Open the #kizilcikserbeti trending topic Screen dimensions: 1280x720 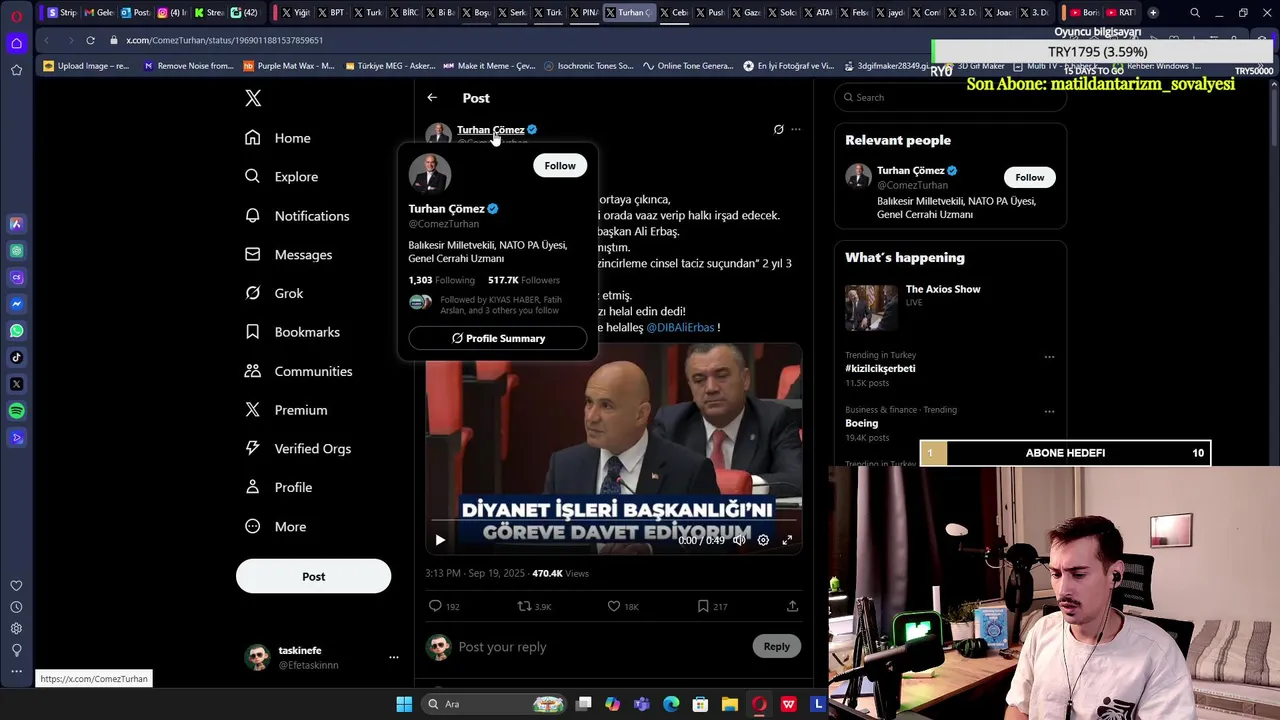(x=880, y=368)
